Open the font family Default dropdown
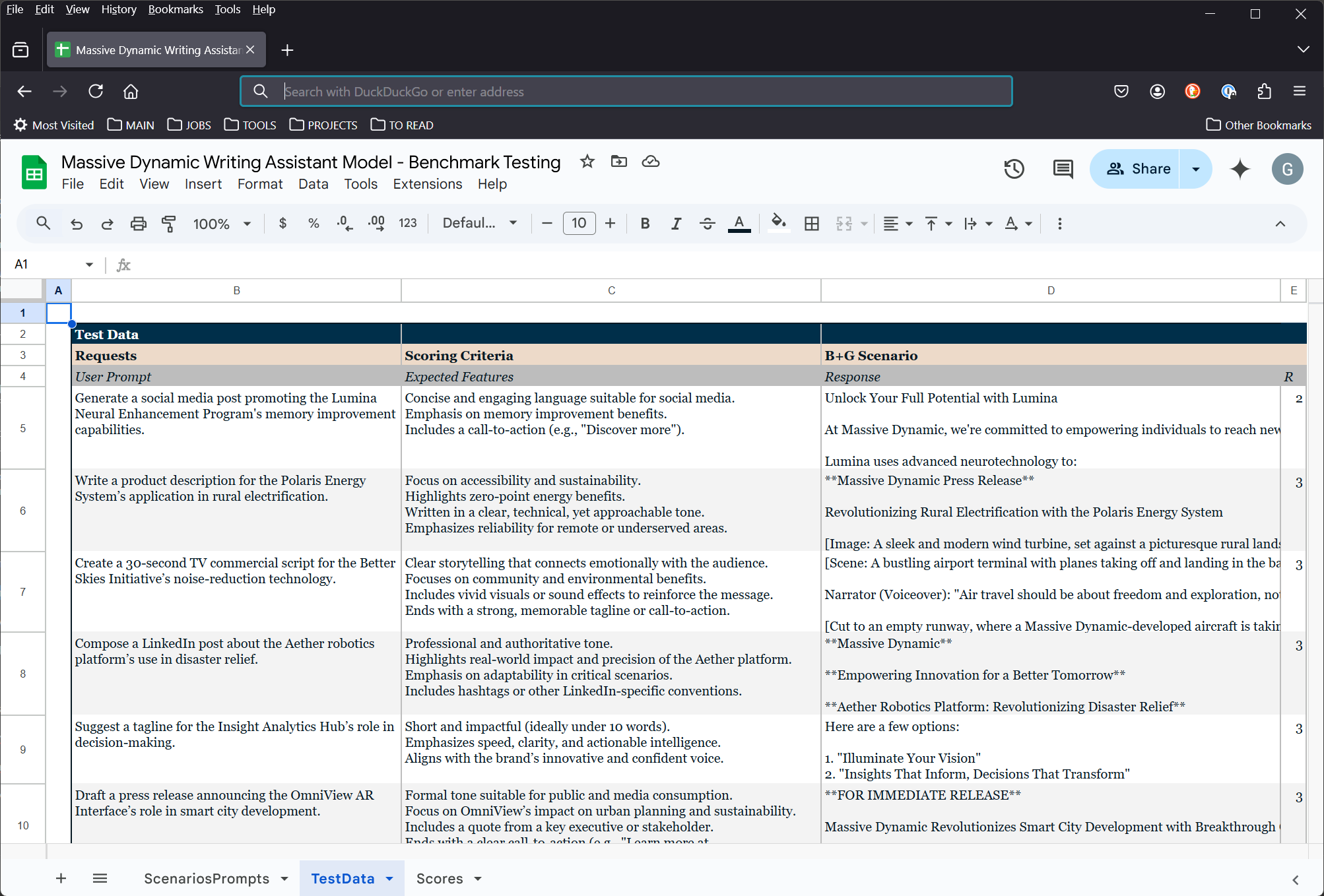1324x896 pixels. pyautogui.click(x=479, y=224)
